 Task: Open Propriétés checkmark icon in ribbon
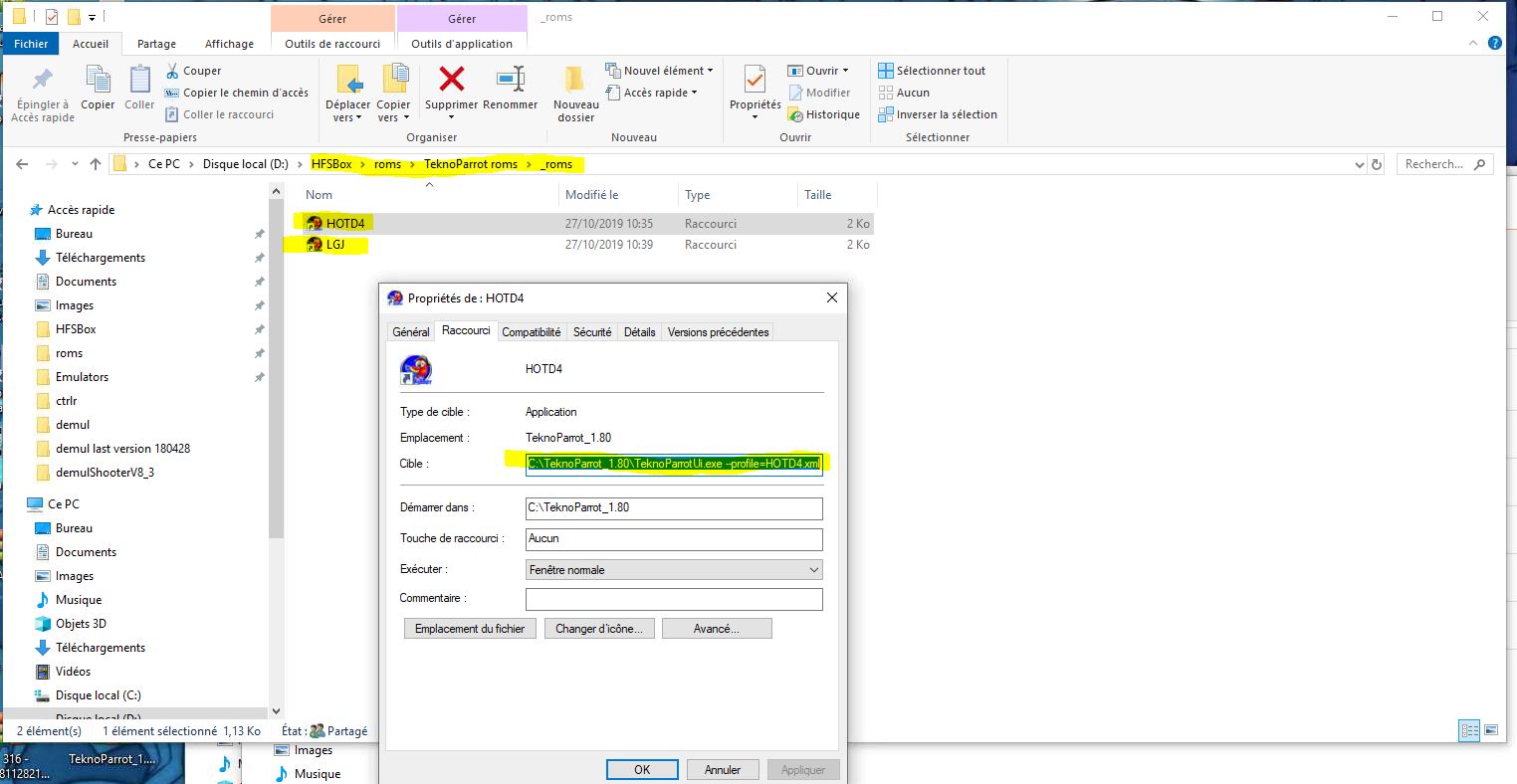(x=755, y=80)
